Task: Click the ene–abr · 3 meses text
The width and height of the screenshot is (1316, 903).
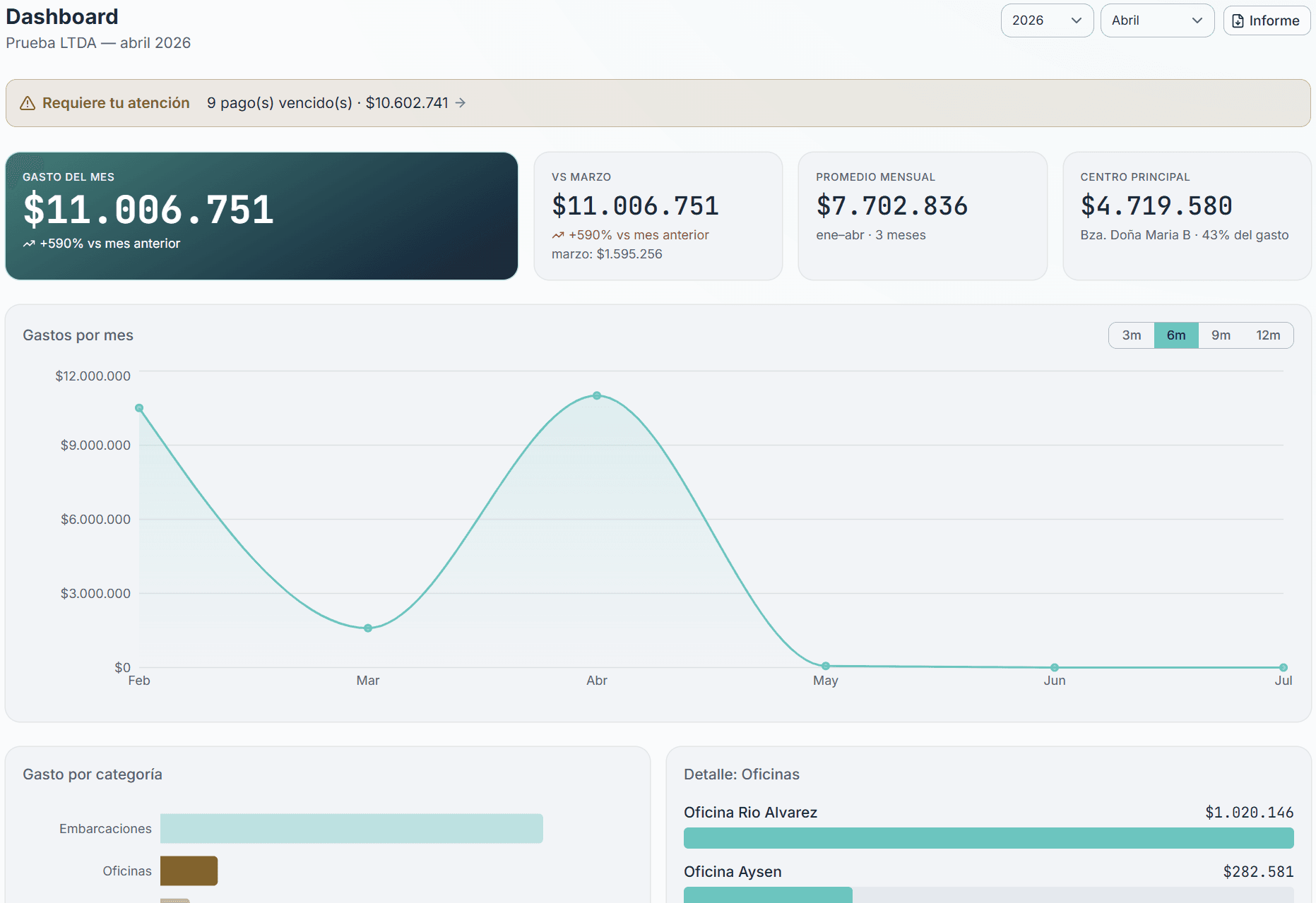Action: [x=870, y=235]
